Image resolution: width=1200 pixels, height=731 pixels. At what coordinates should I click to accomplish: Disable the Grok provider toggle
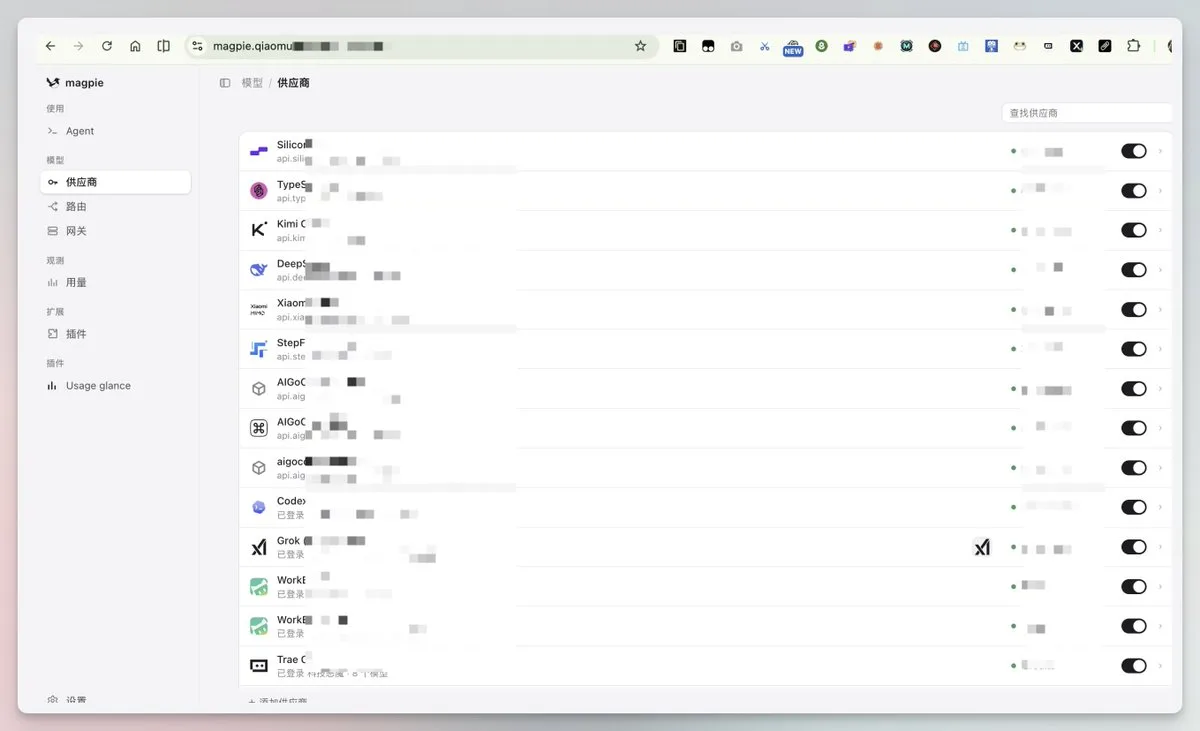coord(1133,547)
